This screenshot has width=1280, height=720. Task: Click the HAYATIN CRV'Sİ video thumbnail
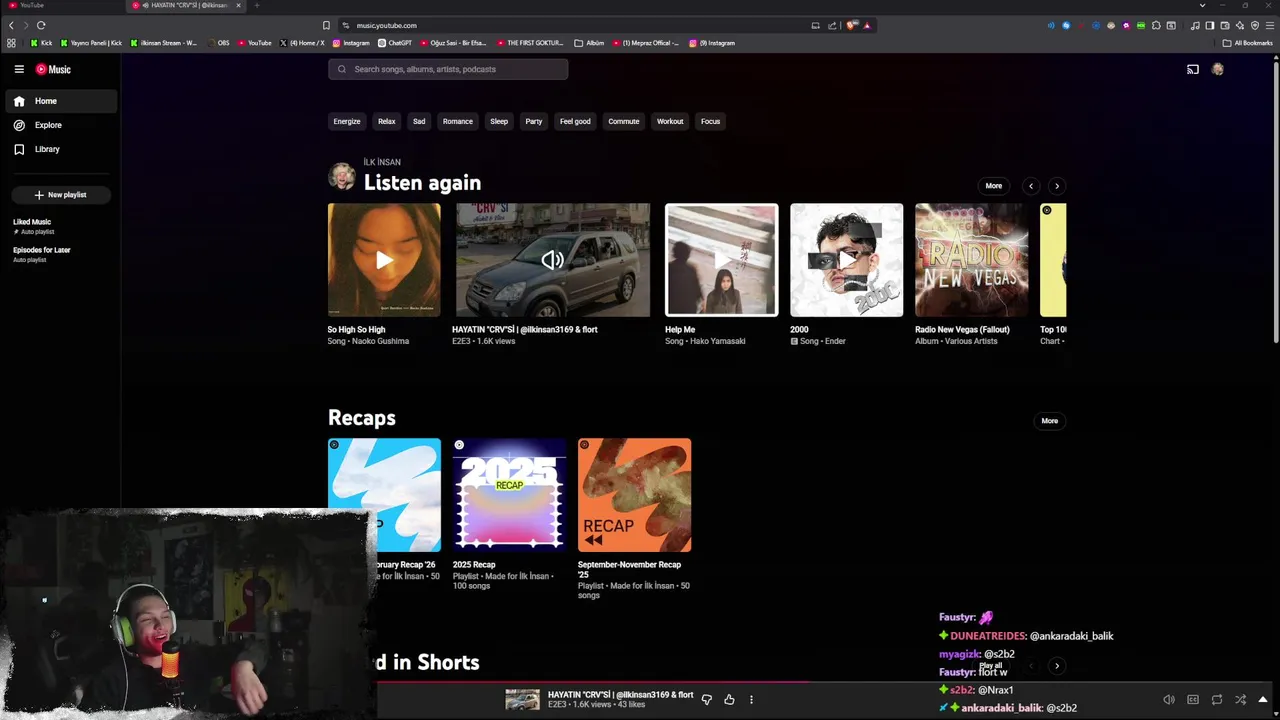(x=553, y=260)
